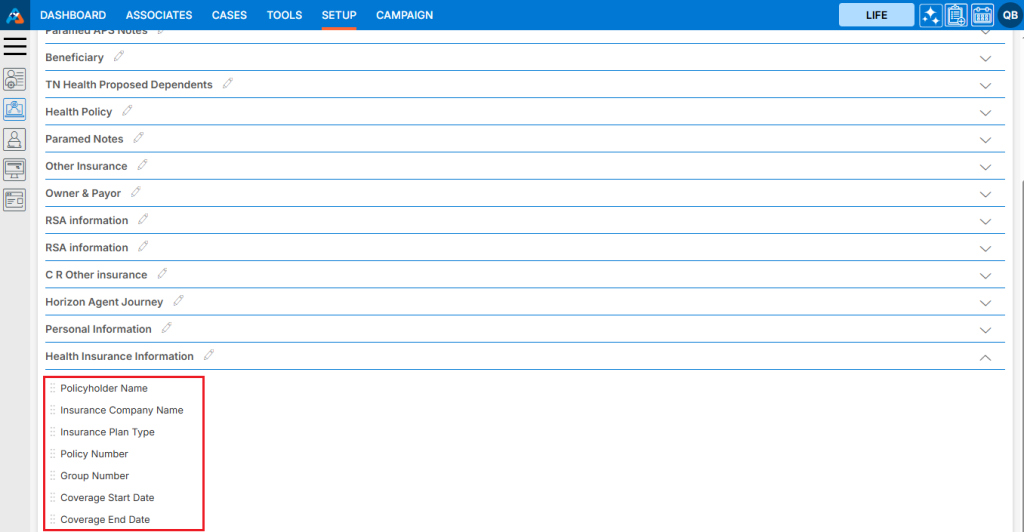
Task: Edit Health Insurance Information section name
Action: tap(209, 355)
